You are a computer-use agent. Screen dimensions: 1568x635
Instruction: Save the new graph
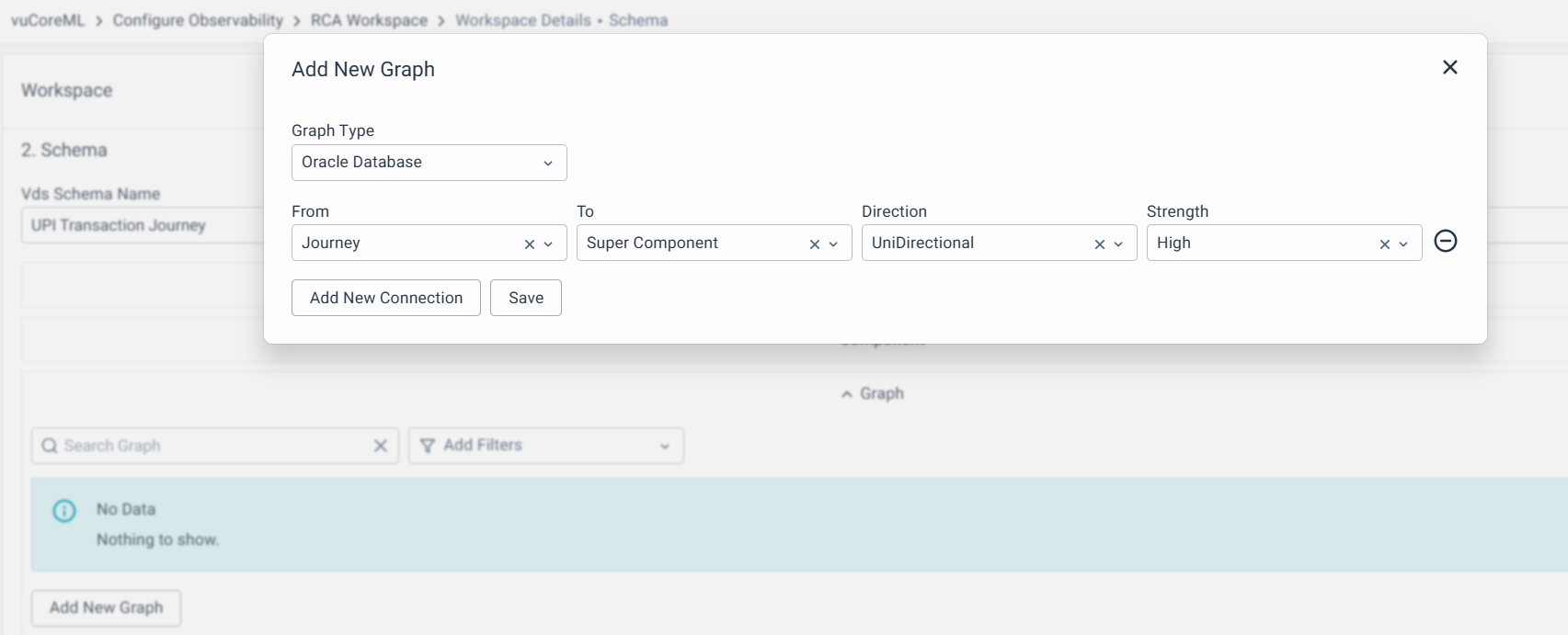525,298
